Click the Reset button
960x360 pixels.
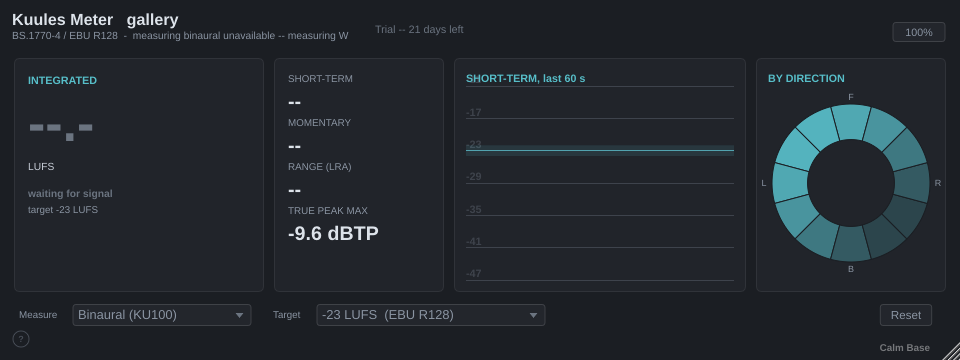coord(906,315)
